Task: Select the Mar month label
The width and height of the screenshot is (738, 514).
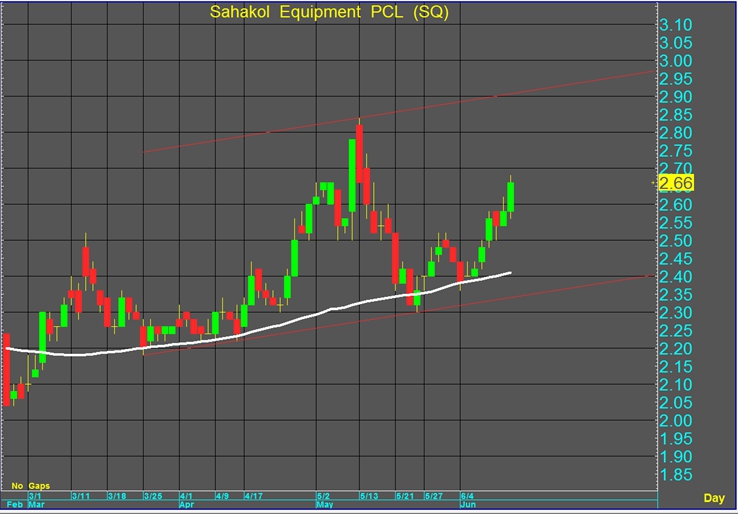Action: click(37, 504)
